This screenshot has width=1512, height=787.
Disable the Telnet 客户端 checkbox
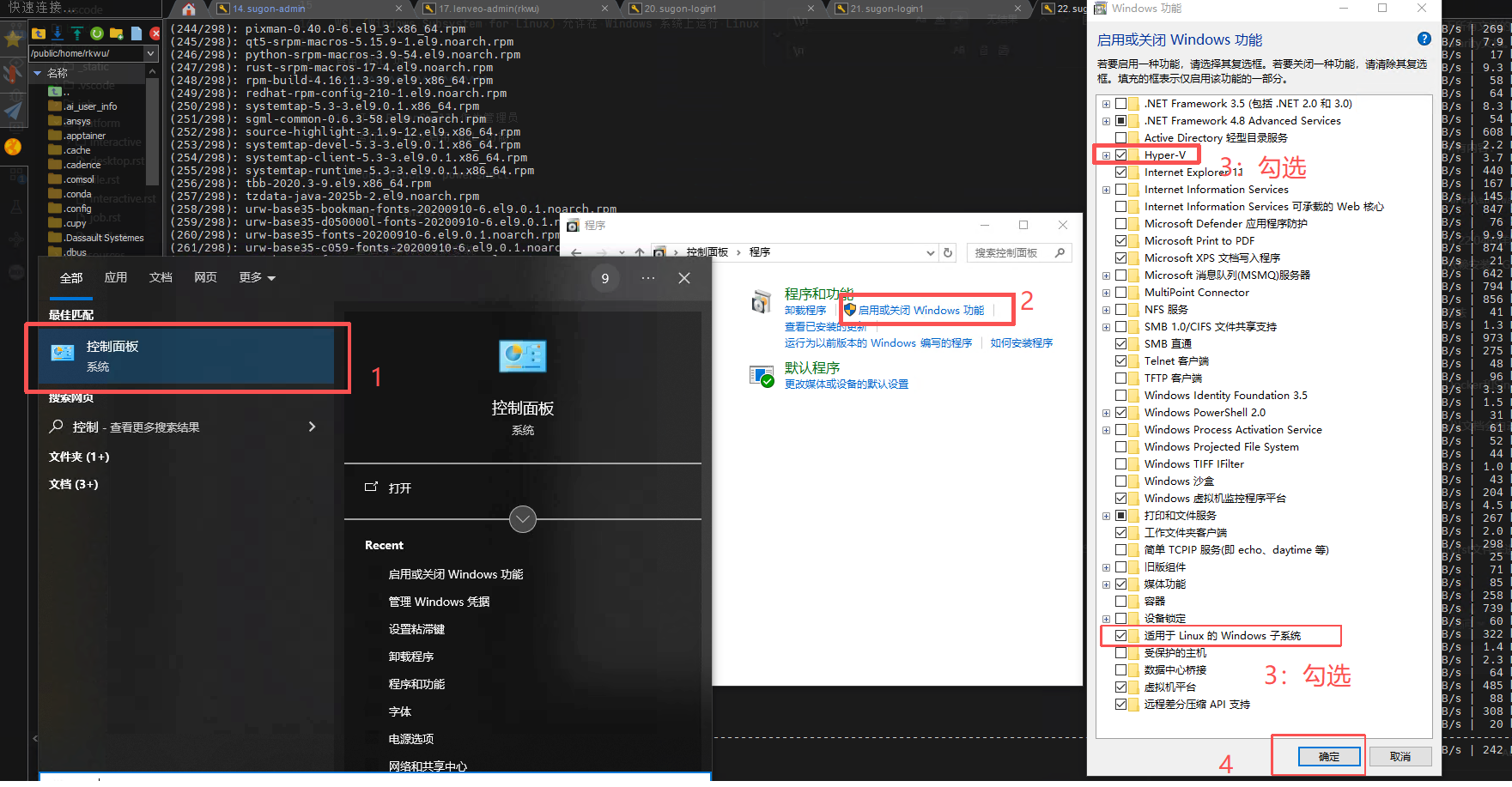coord(1121,360)
